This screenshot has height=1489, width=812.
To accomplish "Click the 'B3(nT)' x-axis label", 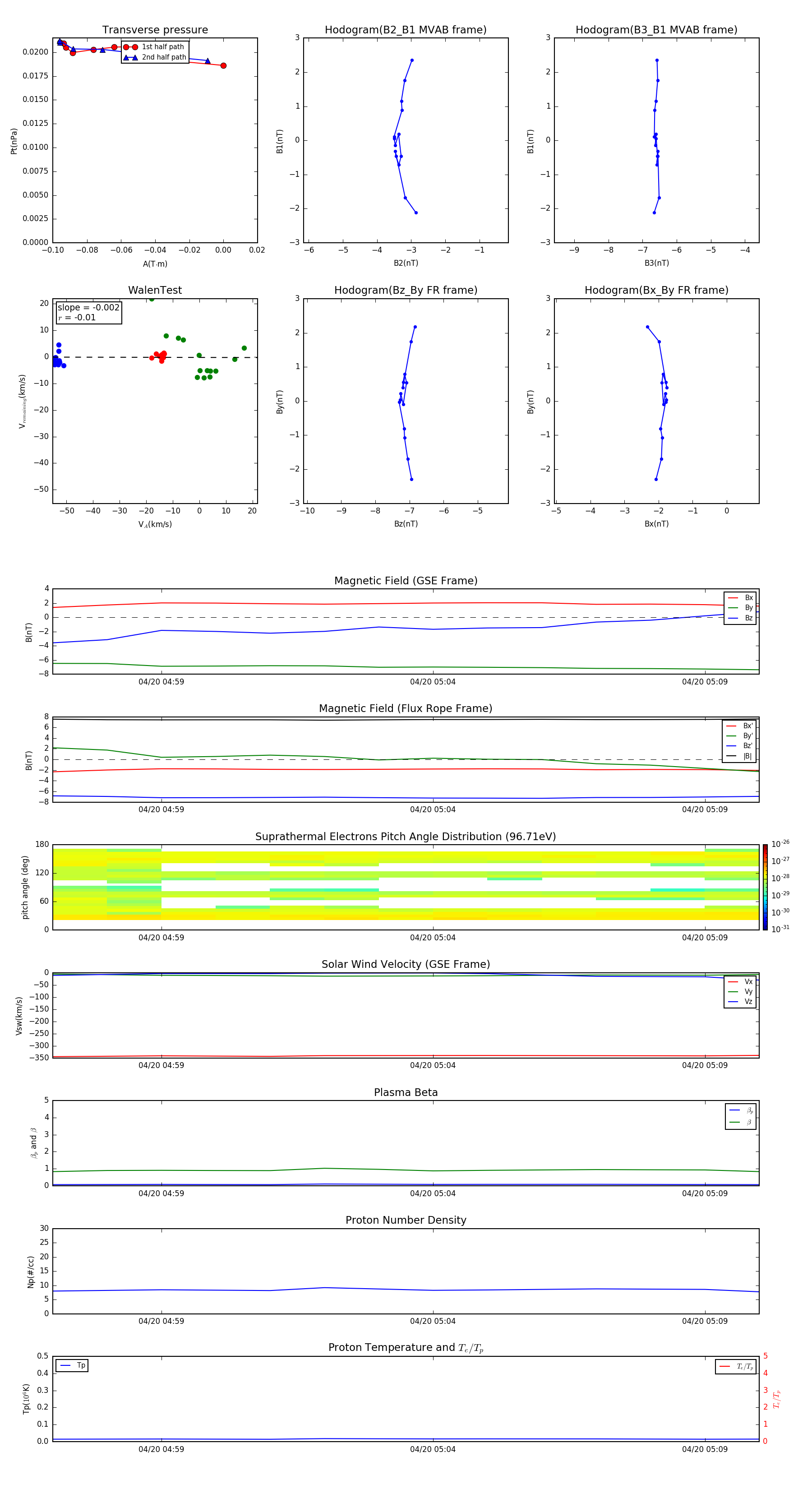I will click(x=656, y=263).
